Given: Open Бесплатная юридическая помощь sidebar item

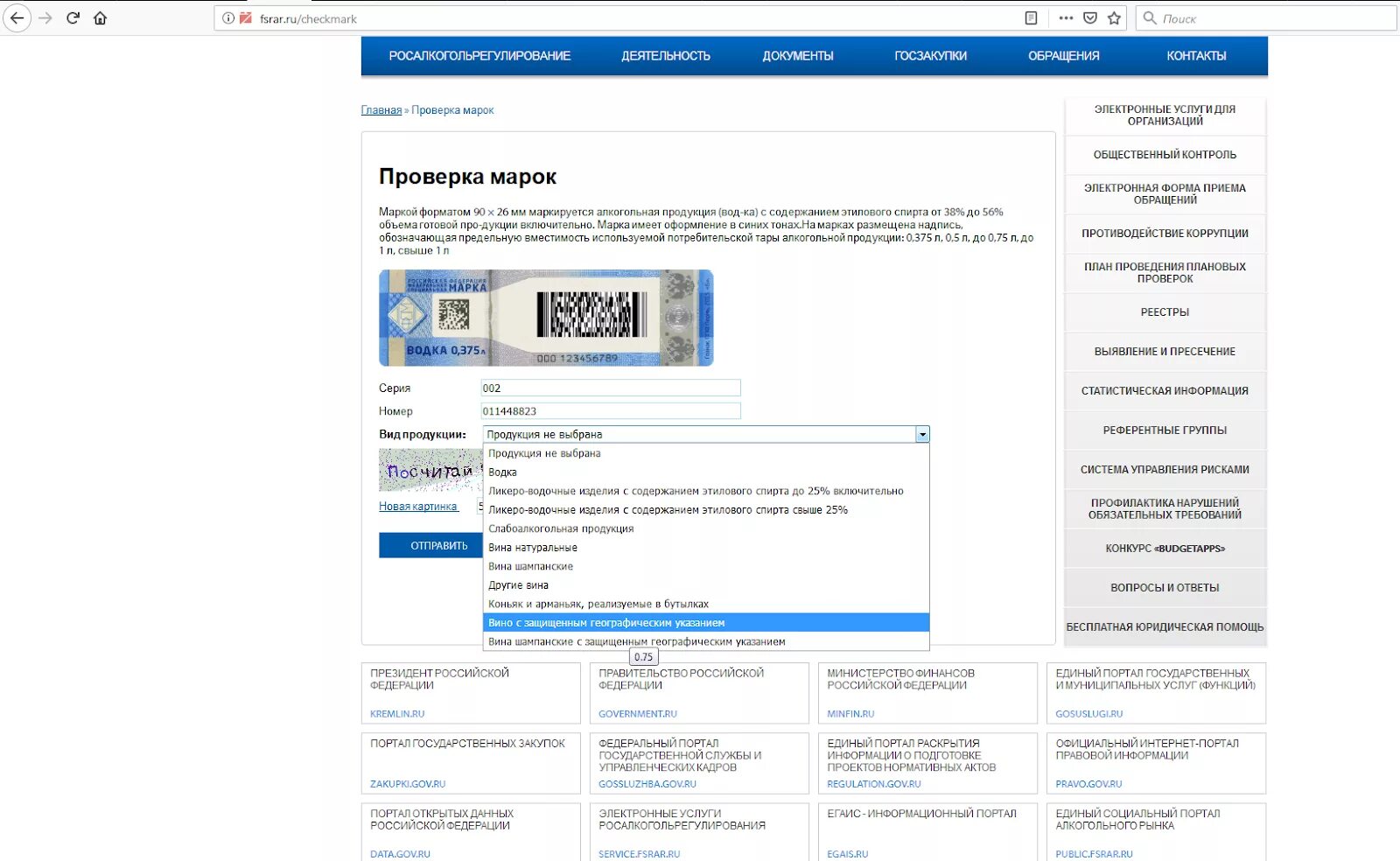Looking at the screenshot, I should click(x=1165, y=627).
